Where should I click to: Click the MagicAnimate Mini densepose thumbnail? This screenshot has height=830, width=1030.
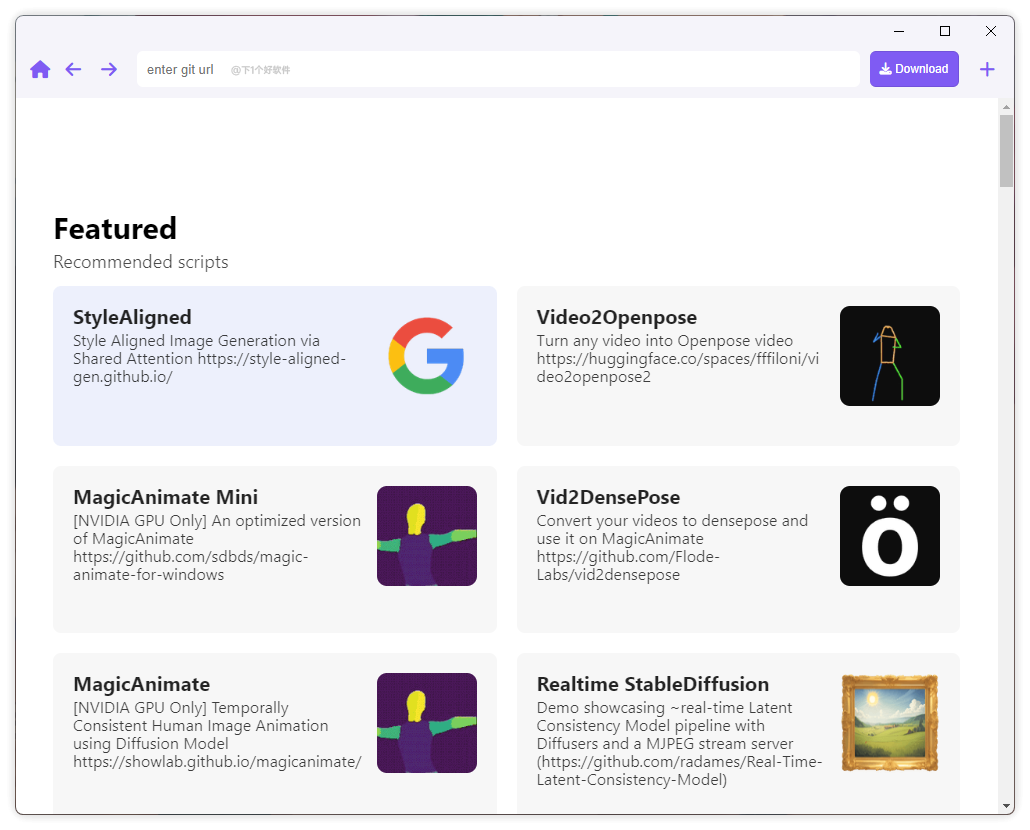[426, 536]
